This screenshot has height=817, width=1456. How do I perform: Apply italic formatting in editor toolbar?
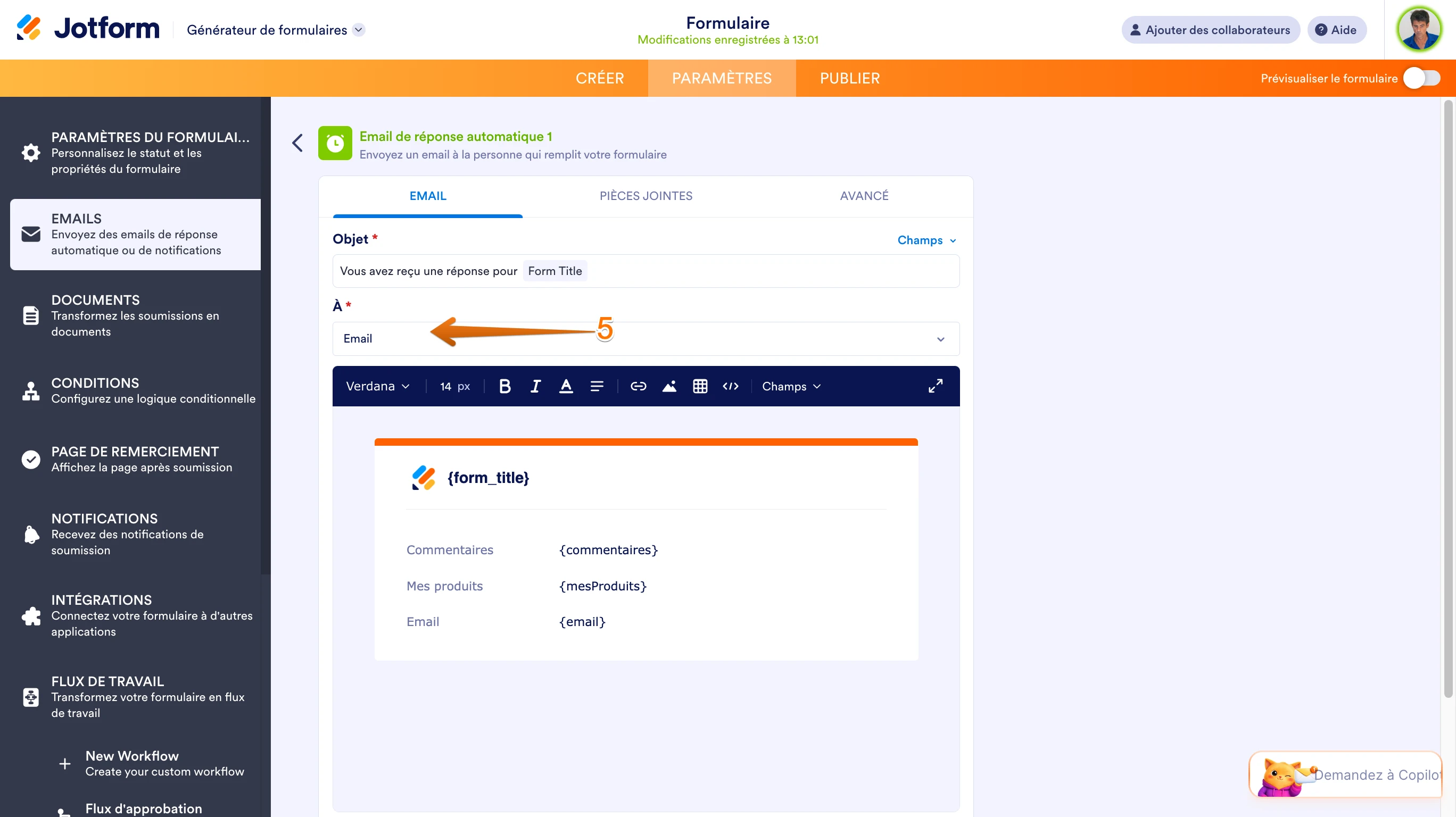click(535, 387)
